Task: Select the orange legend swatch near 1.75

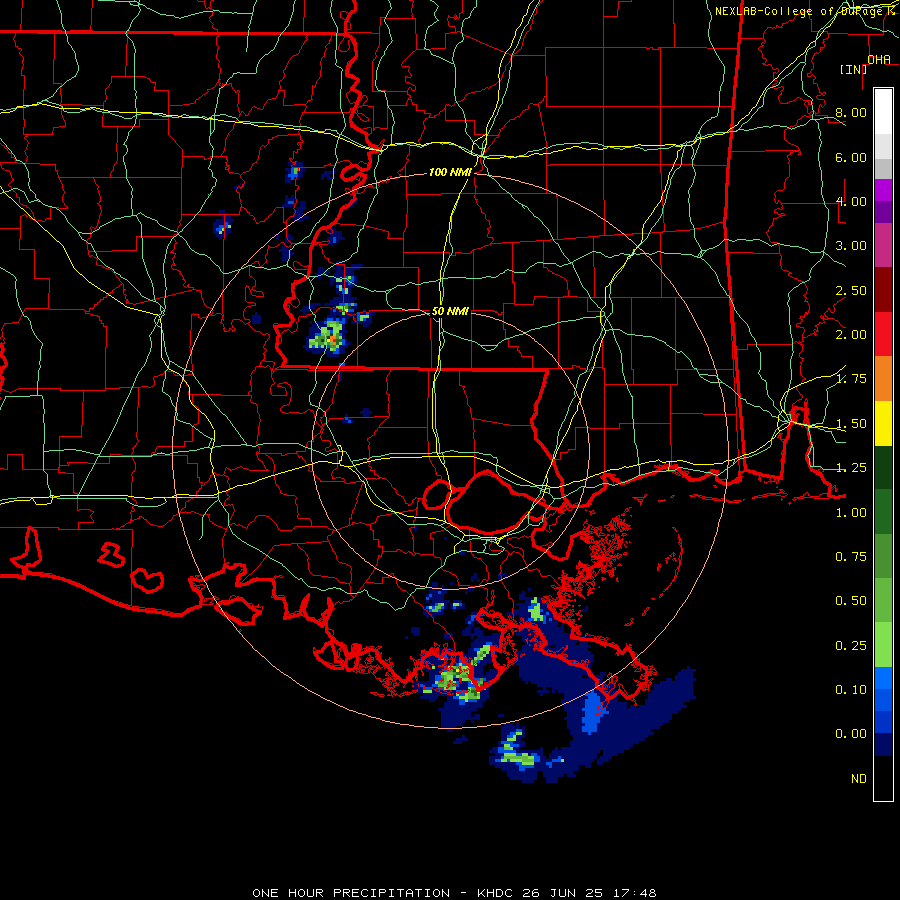Action: 883,378
